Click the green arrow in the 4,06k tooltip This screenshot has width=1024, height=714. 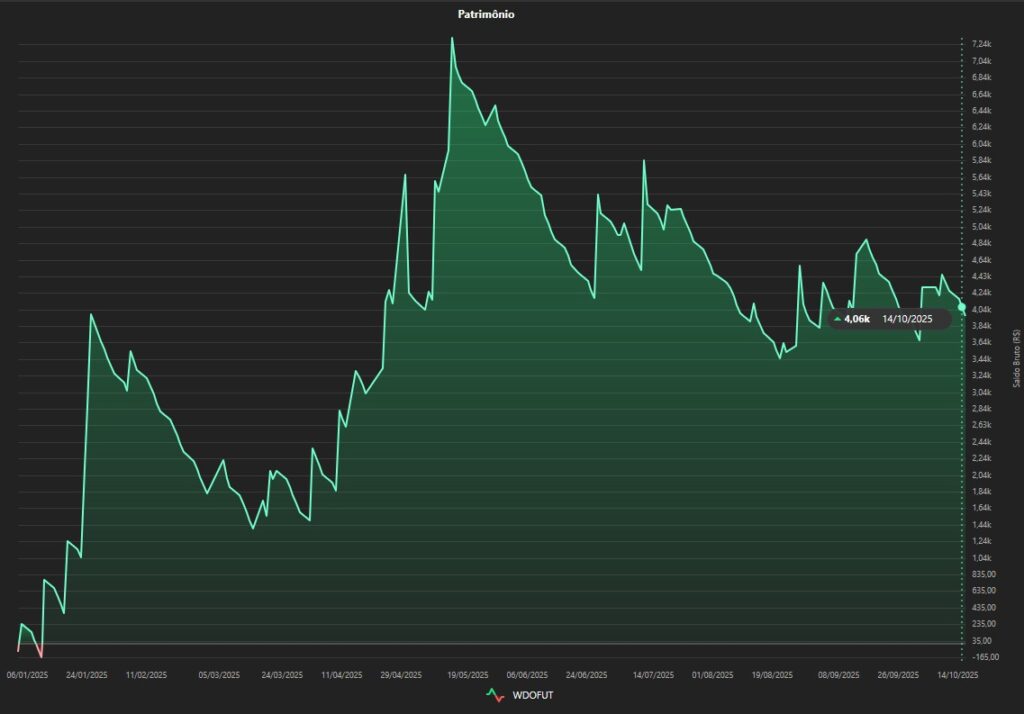[837, 319]
